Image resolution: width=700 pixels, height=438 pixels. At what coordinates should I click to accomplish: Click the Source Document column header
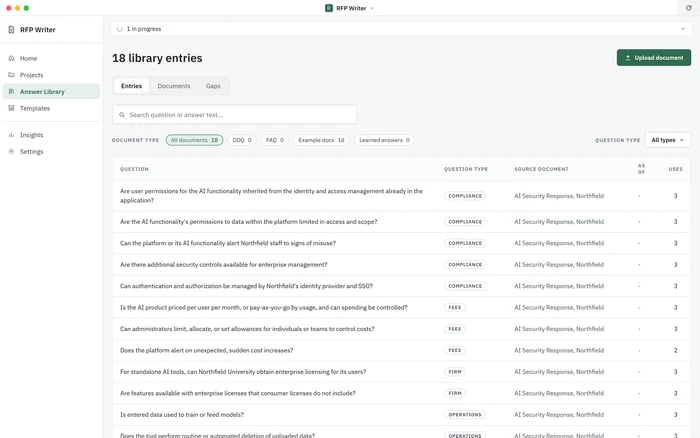tap(542, 169)
